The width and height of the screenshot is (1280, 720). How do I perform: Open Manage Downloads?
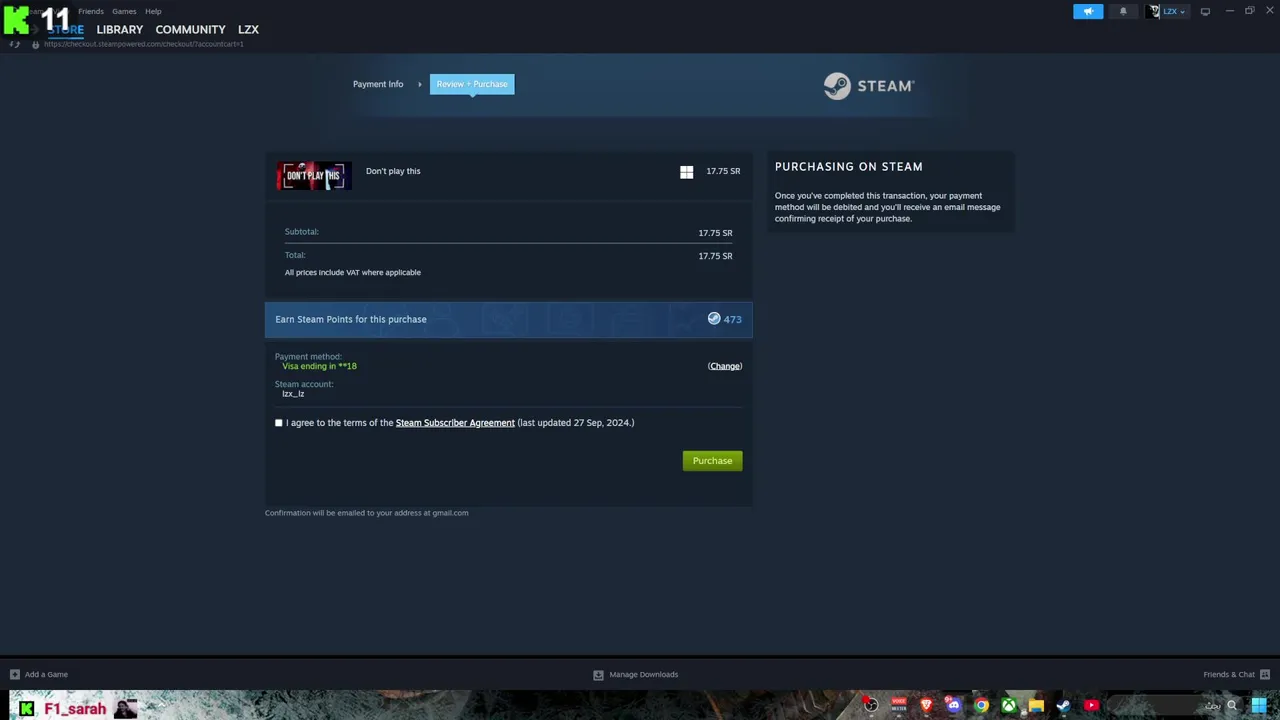[x=644, y=675]
